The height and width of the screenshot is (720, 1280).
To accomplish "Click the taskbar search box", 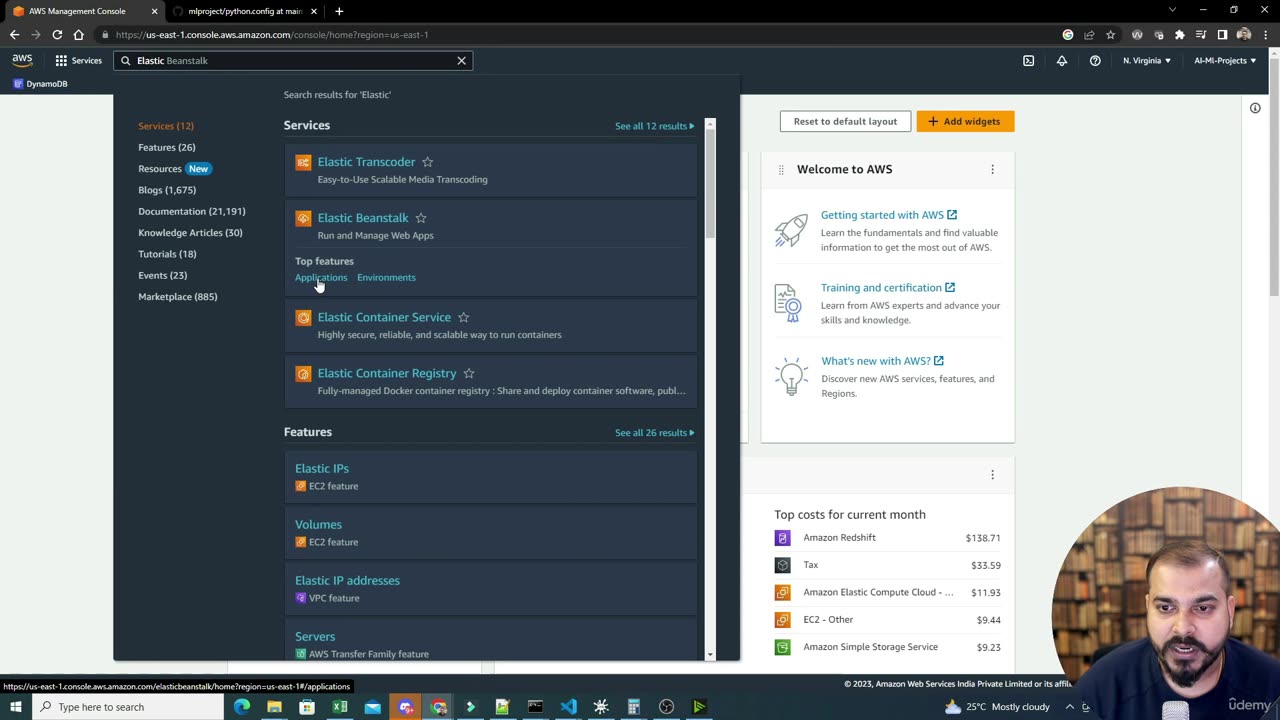I will (127, 707).
